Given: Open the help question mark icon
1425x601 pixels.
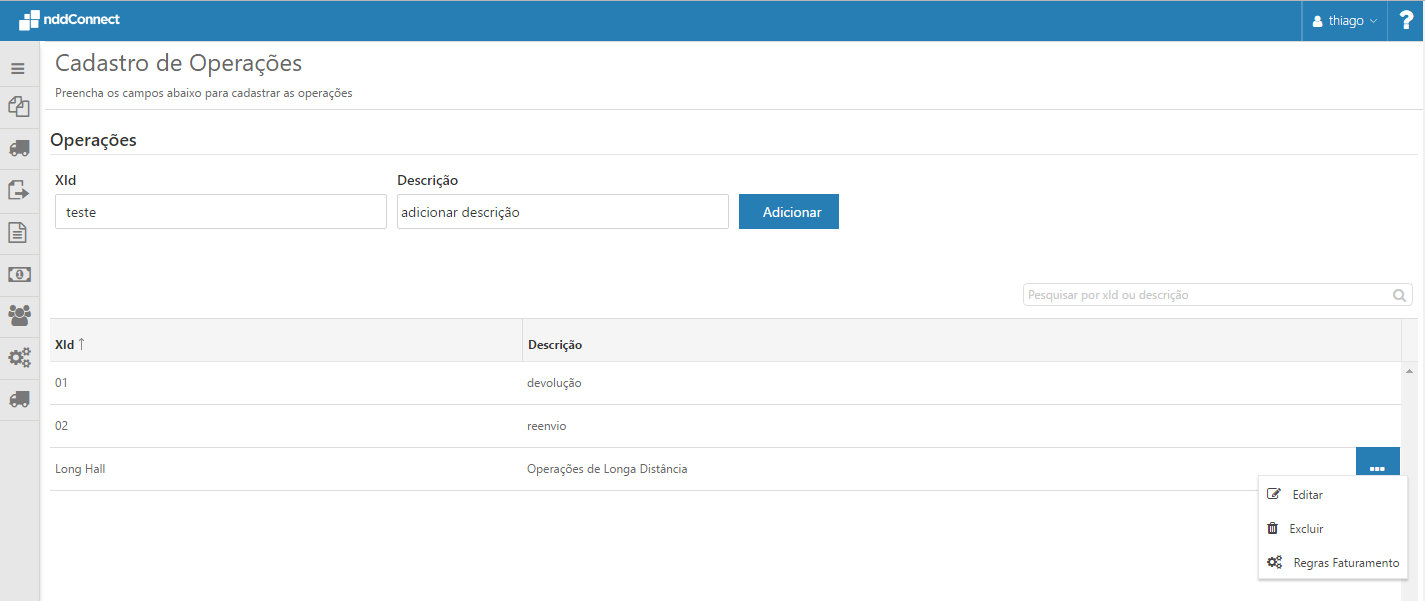Looking at the screenshot, I should pyautogui.click(x=1406, y=20).
